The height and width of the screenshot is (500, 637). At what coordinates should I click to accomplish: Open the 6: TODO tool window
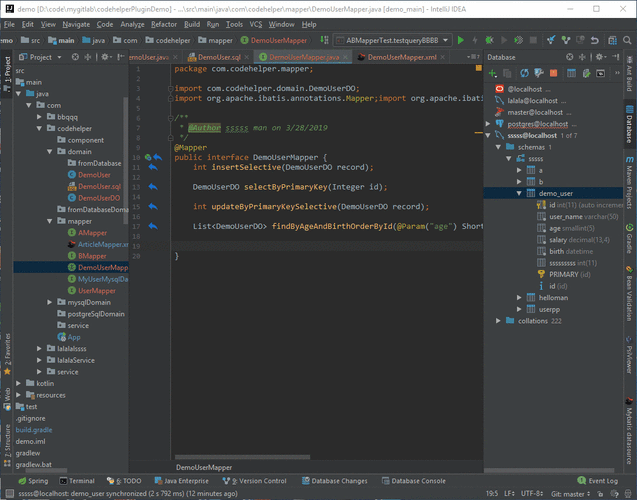pos(124,481)
